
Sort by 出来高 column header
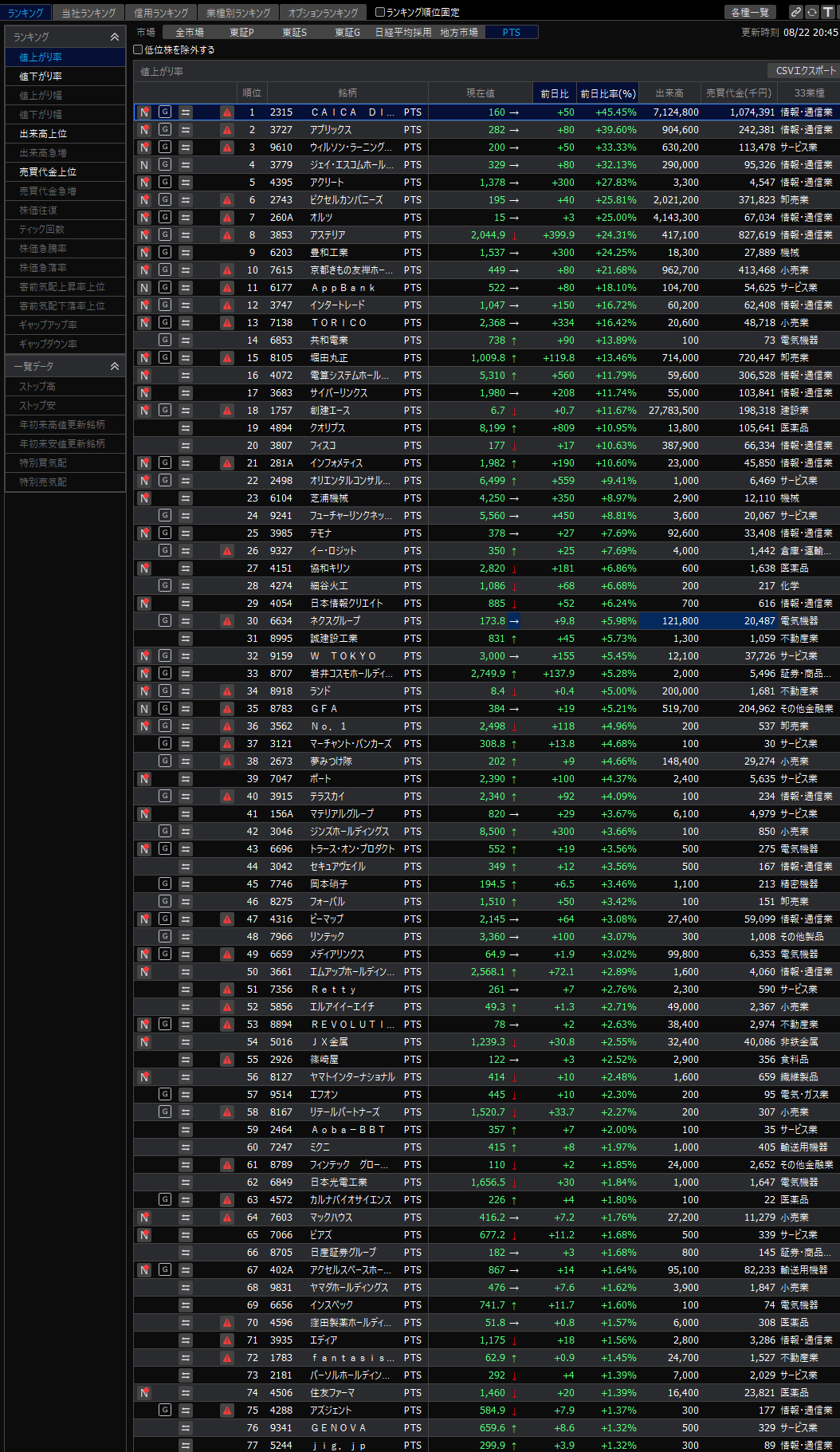669,93
